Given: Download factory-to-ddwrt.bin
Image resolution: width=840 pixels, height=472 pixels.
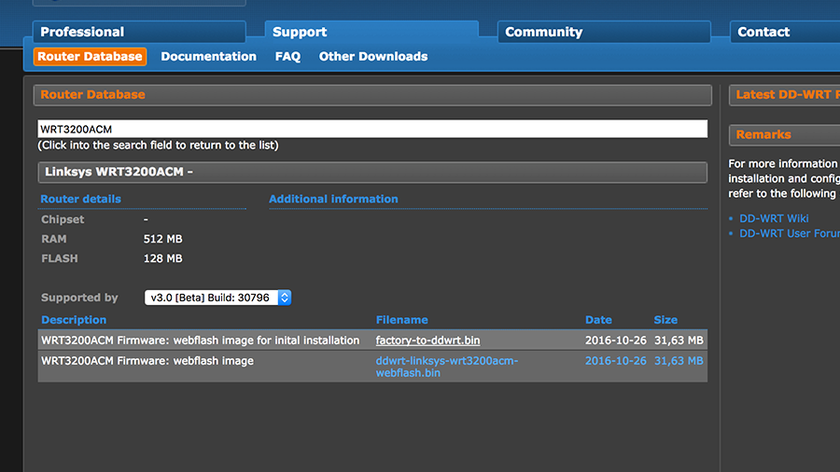Looking at the screenshot, I should click(427, 341).
